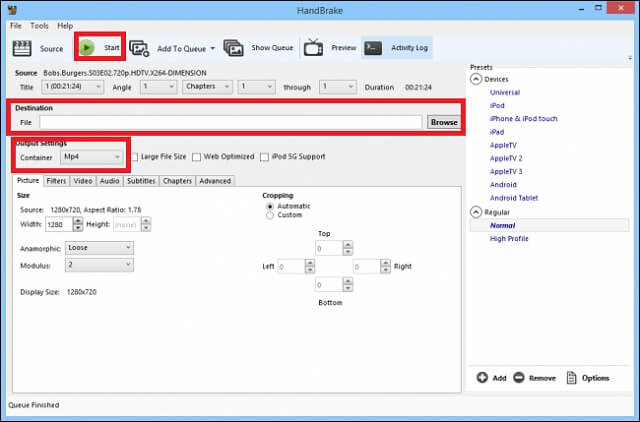The image size is (640, 422).
Task: Switch to the Filters tab
Action: [56, 181]
